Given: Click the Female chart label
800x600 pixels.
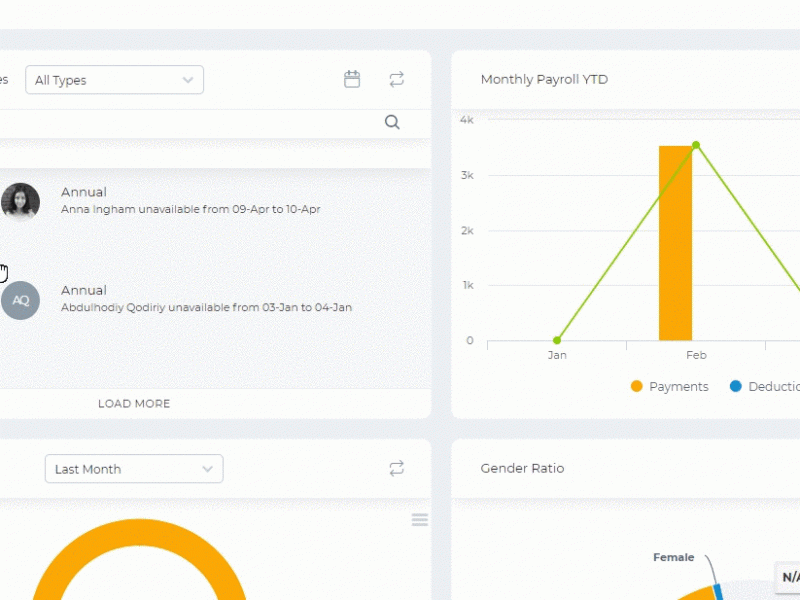Looking at the screenshot, I should click(673, 557).
